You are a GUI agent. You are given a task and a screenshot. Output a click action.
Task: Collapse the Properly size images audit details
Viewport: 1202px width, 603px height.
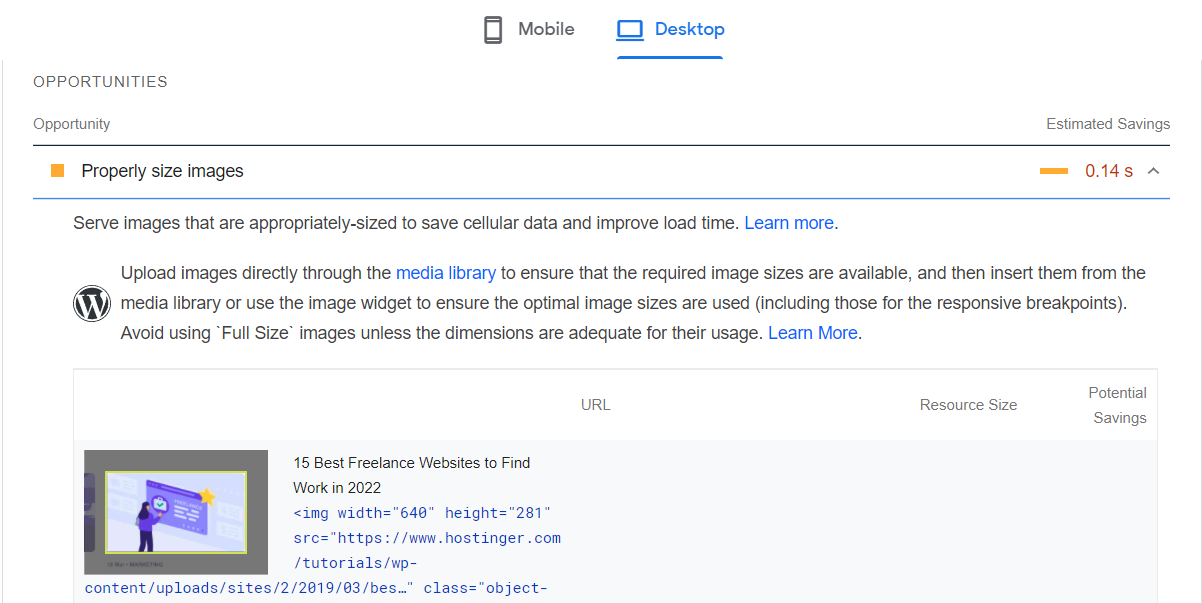(x=1154, y=170)
